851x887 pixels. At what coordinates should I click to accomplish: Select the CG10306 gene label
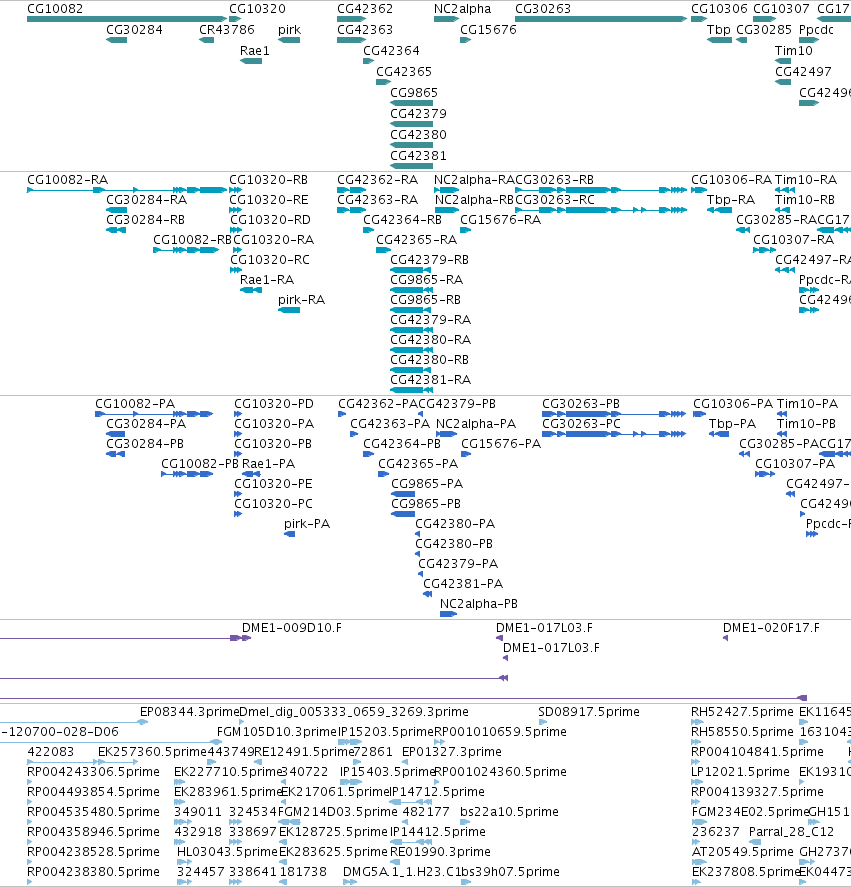coord(719,9)
